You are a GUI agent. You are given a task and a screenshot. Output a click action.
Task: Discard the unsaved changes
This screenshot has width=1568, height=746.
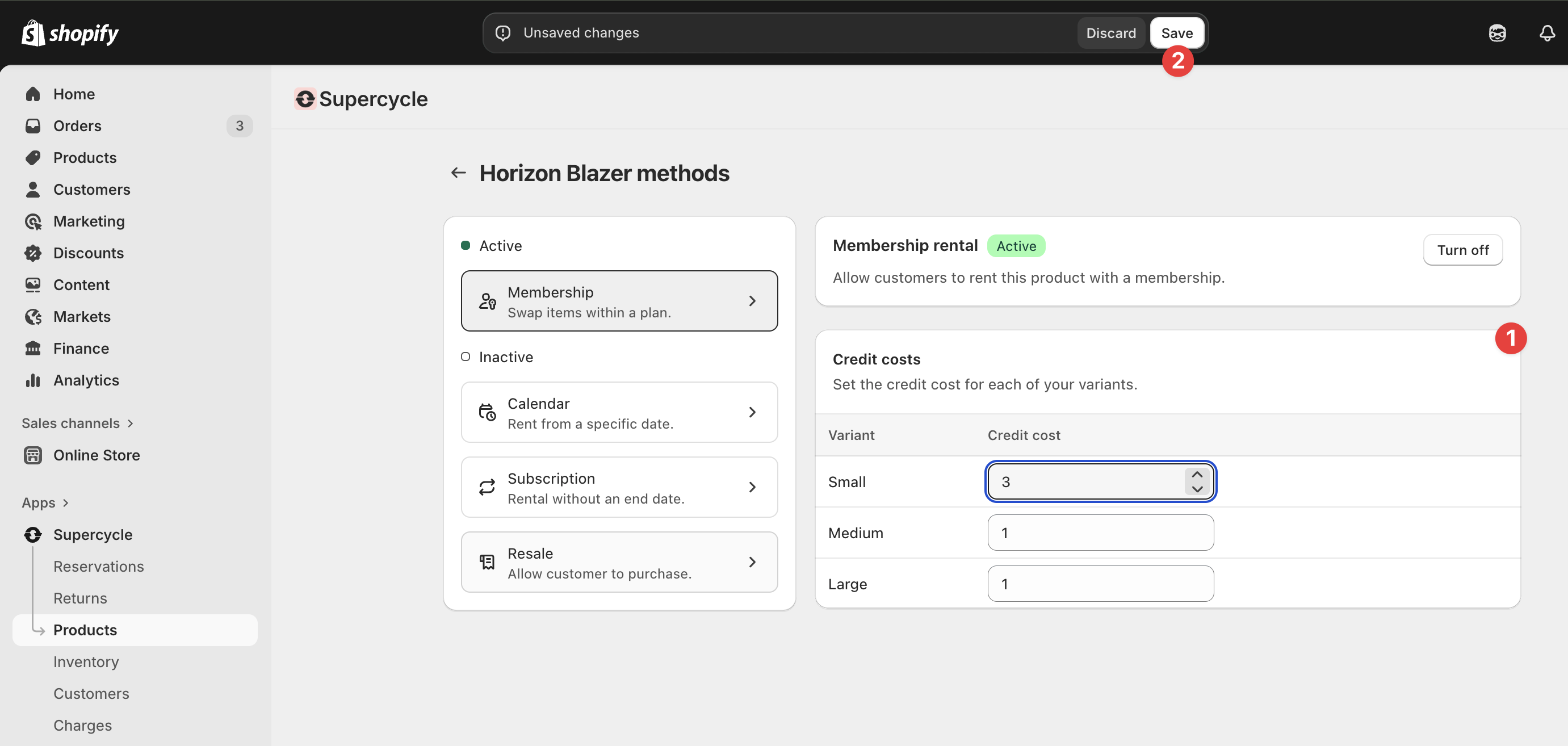pyautogui.click(x=1110, y=33)
